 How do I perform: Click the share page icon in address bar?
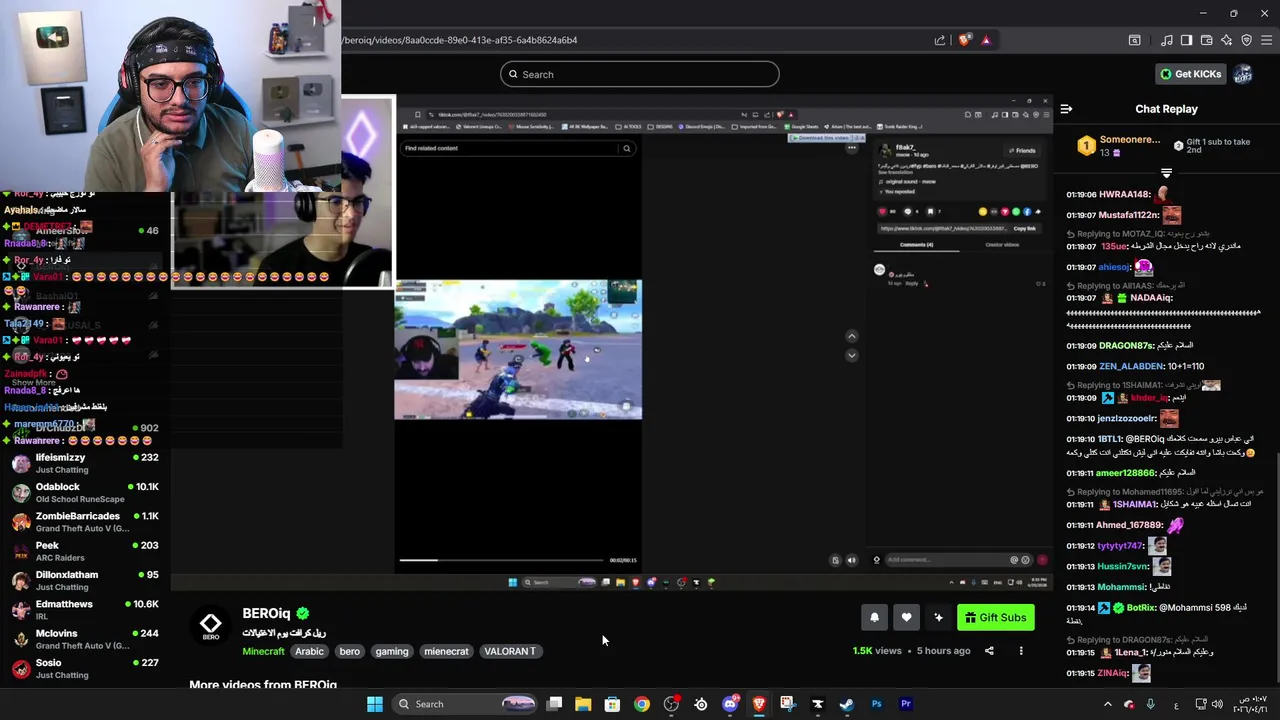(x=940, y=40)
